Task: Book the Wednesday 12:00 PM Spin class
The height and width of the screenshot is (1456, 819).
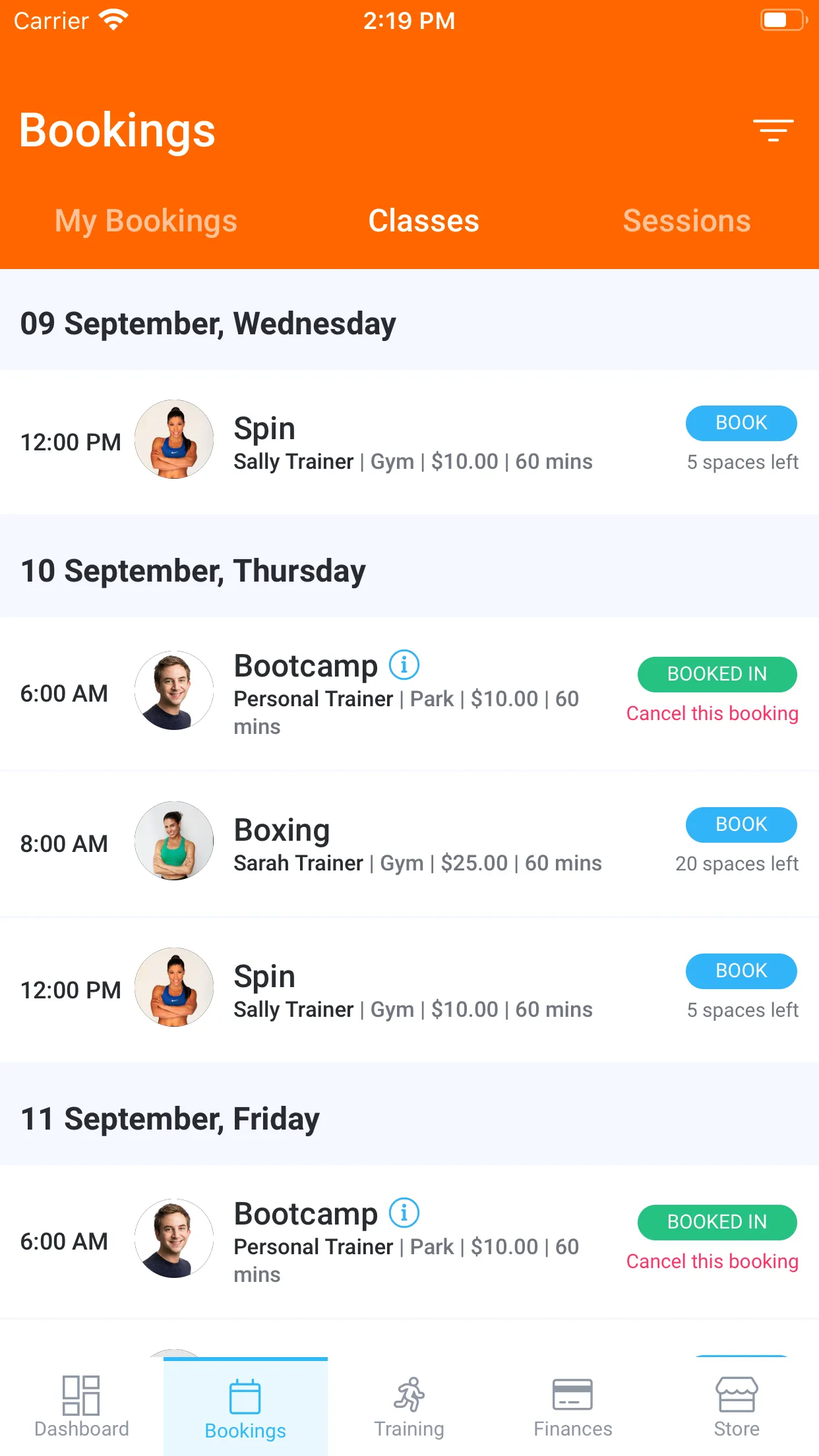Action: 741,423
